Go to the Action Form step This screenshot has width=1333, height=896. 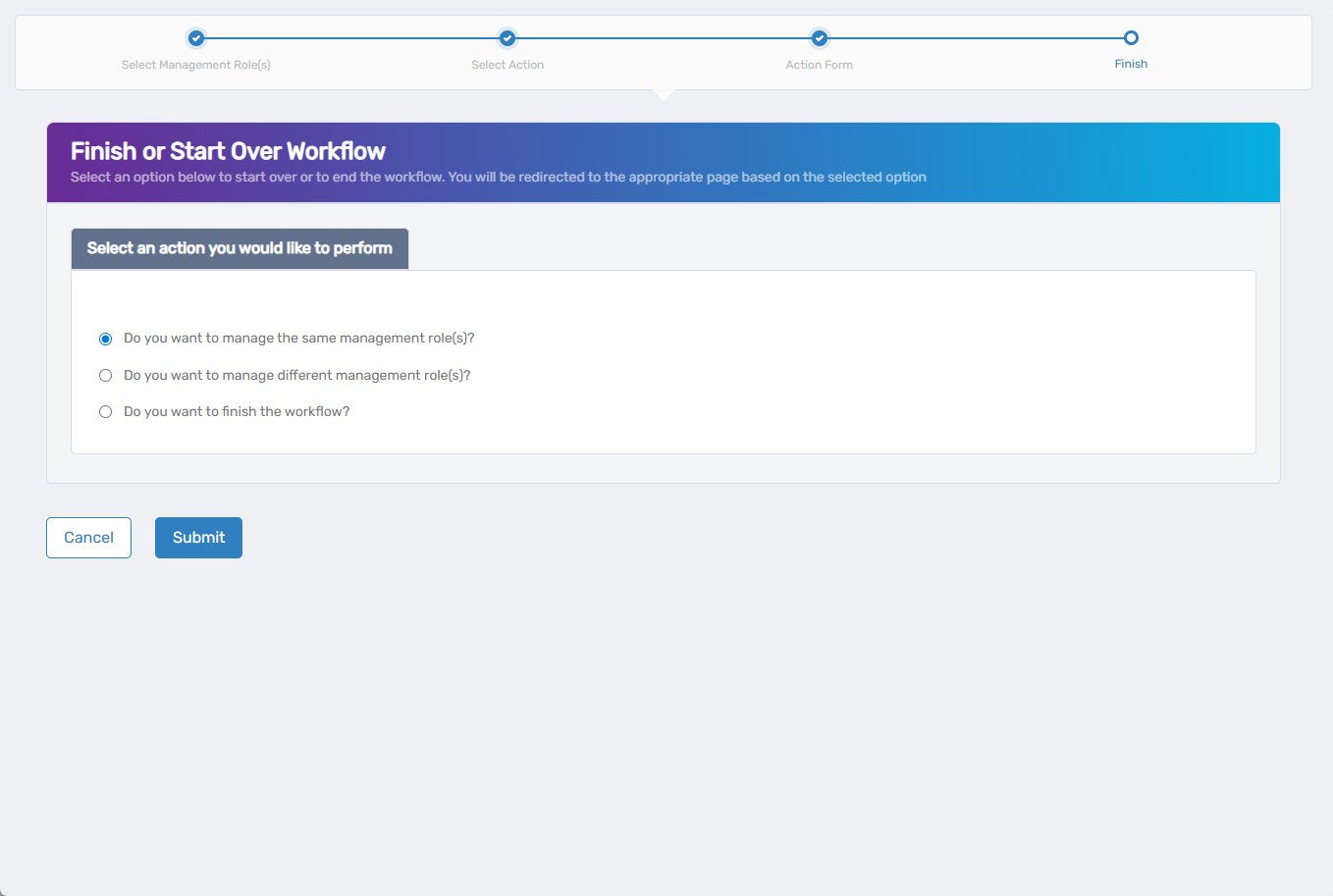tap(819, 63)
